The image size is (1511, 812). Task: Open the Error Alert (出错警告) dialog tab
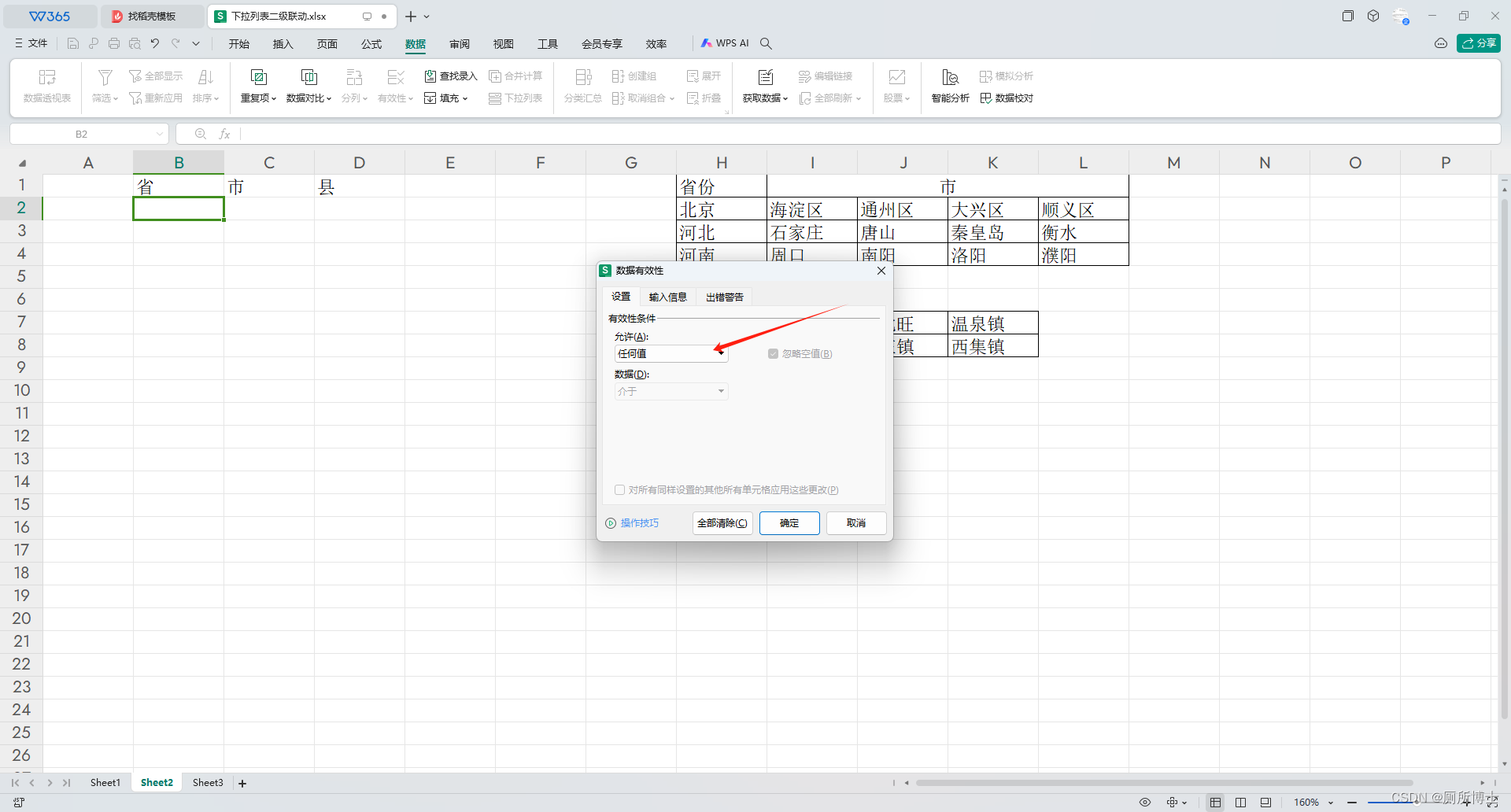coord(725,297)
